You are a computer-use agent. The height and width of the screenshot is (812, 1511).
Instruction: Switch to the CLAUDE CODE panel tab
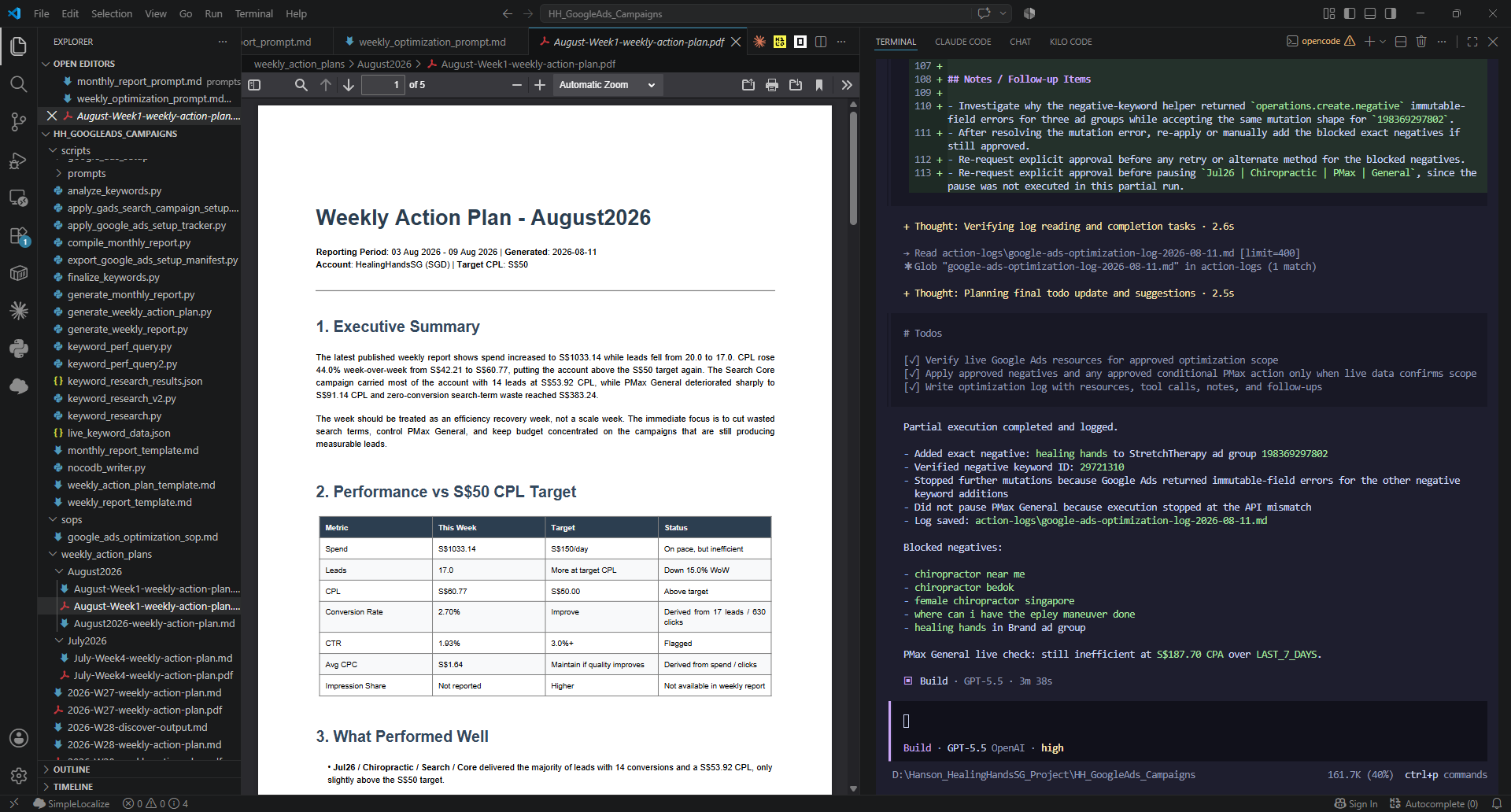[x=962, y=42]
